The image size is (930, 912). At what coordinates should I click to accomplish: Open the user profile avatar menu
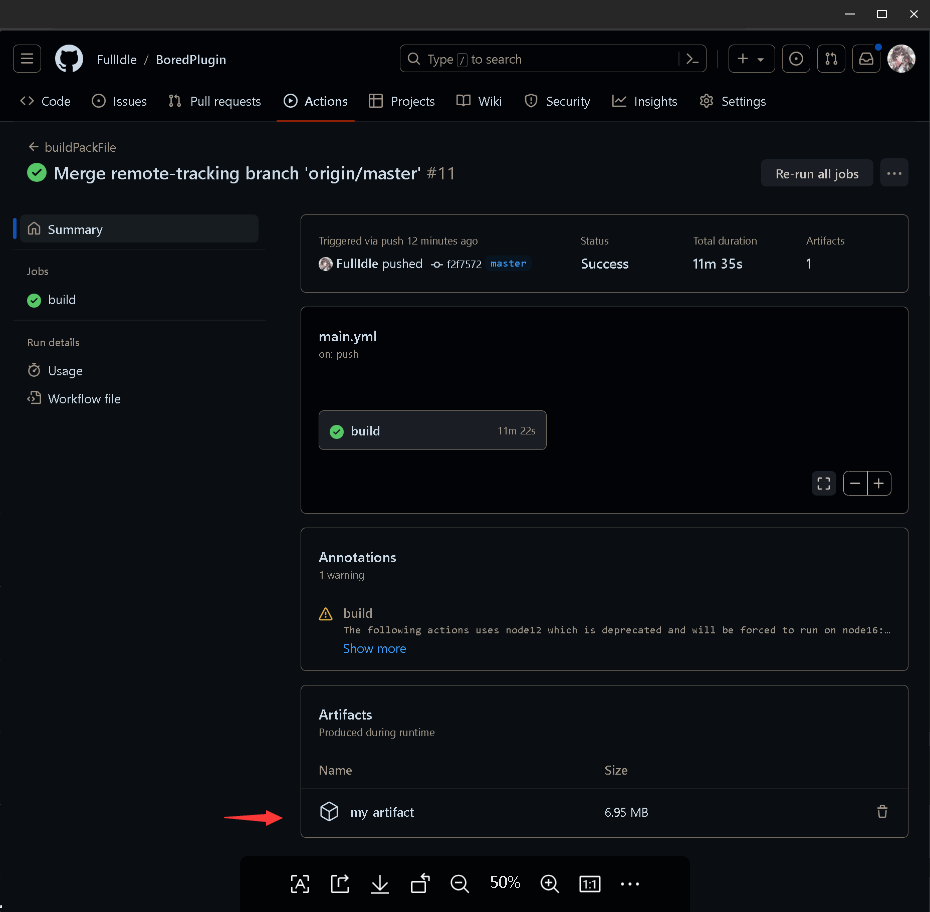(901, 59)
